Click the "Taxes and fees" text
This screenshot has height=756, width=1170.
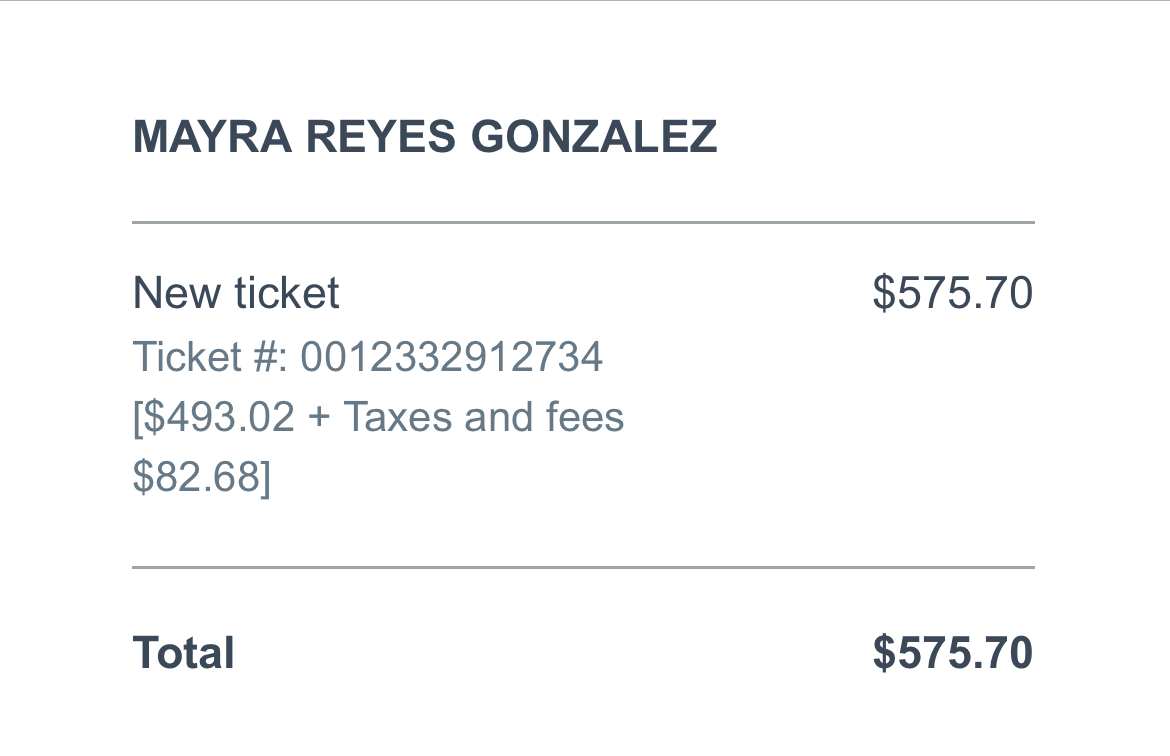(x=484, y=416)
